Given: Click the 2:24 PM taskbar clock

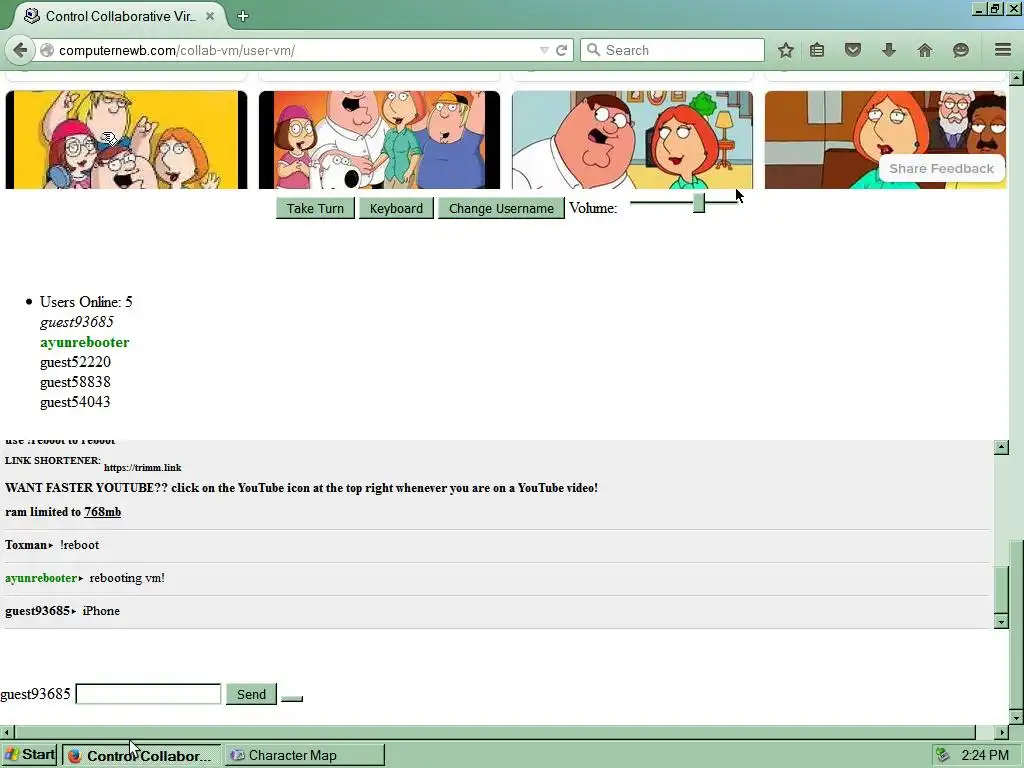Looking at the screenshot, I should coord(985,756).
